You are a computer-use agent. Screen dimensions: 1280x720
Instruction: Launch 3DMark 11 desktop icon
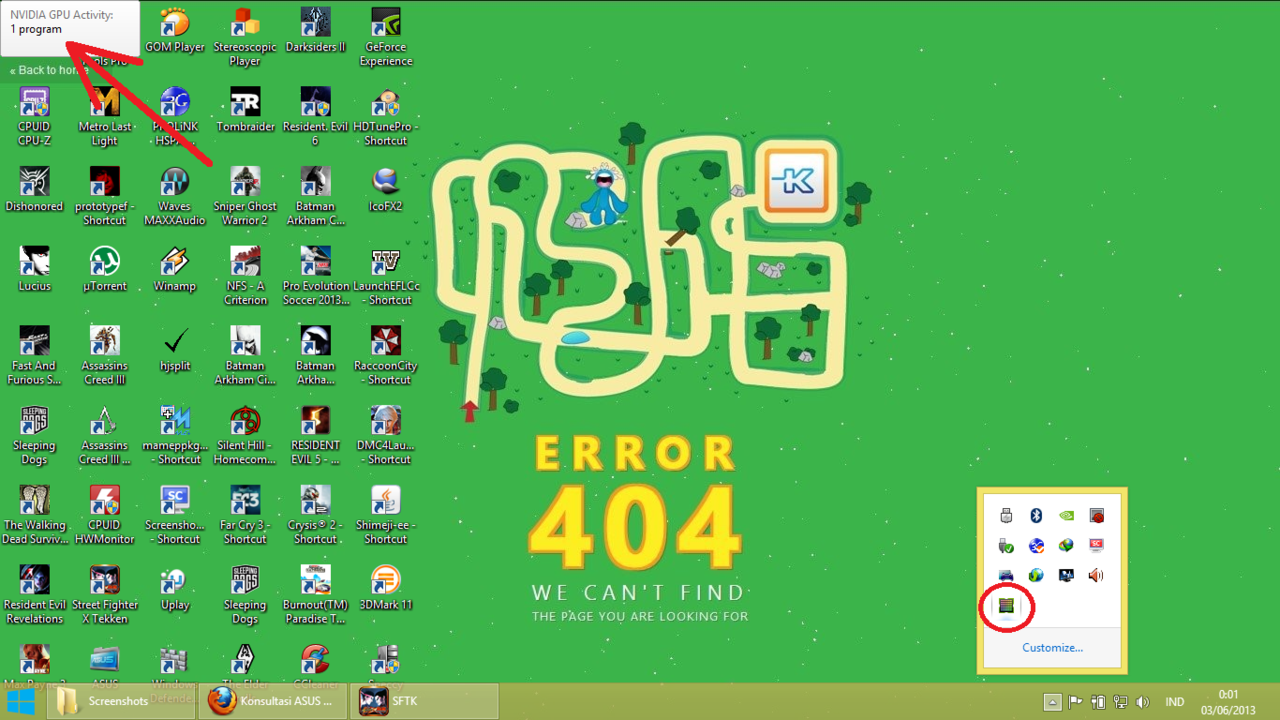(386, 587)
